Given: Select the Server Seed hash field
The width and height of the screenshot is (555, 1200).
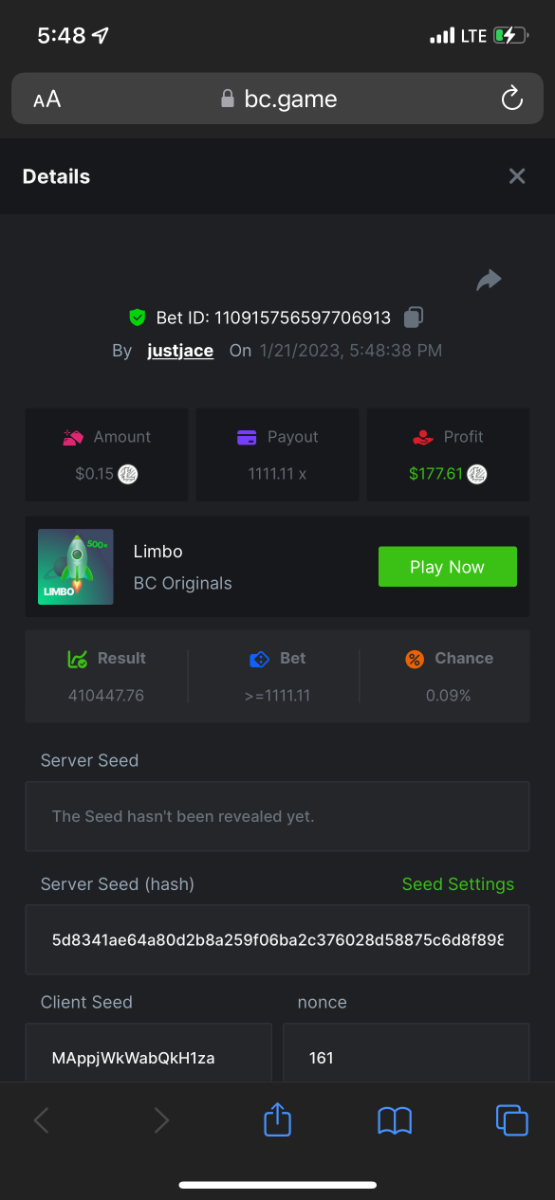Looking at the screenshot, I should 277,940.
